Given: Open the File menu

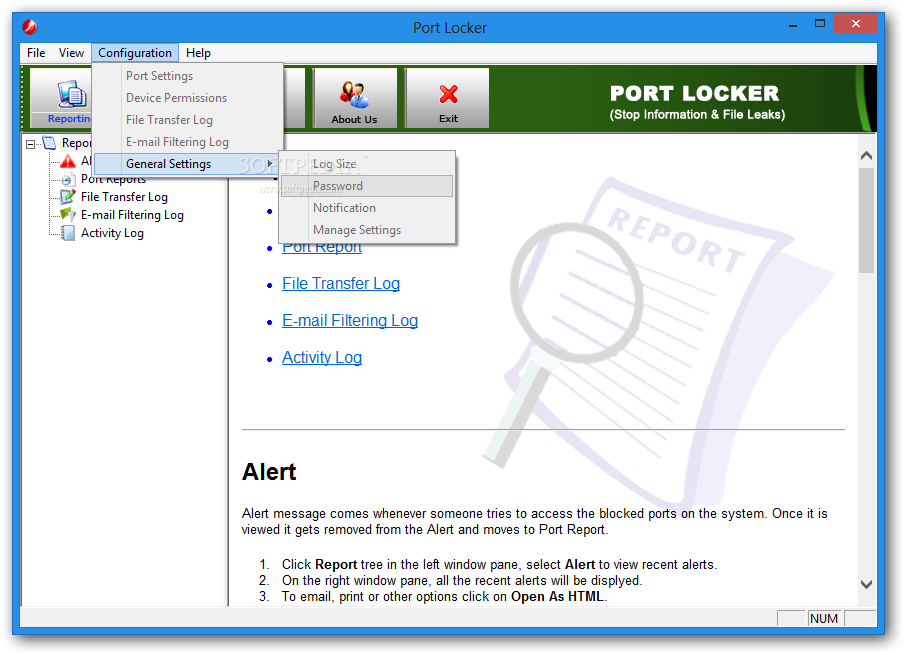Looking at the screenshot, I should [x=36, y=53].
